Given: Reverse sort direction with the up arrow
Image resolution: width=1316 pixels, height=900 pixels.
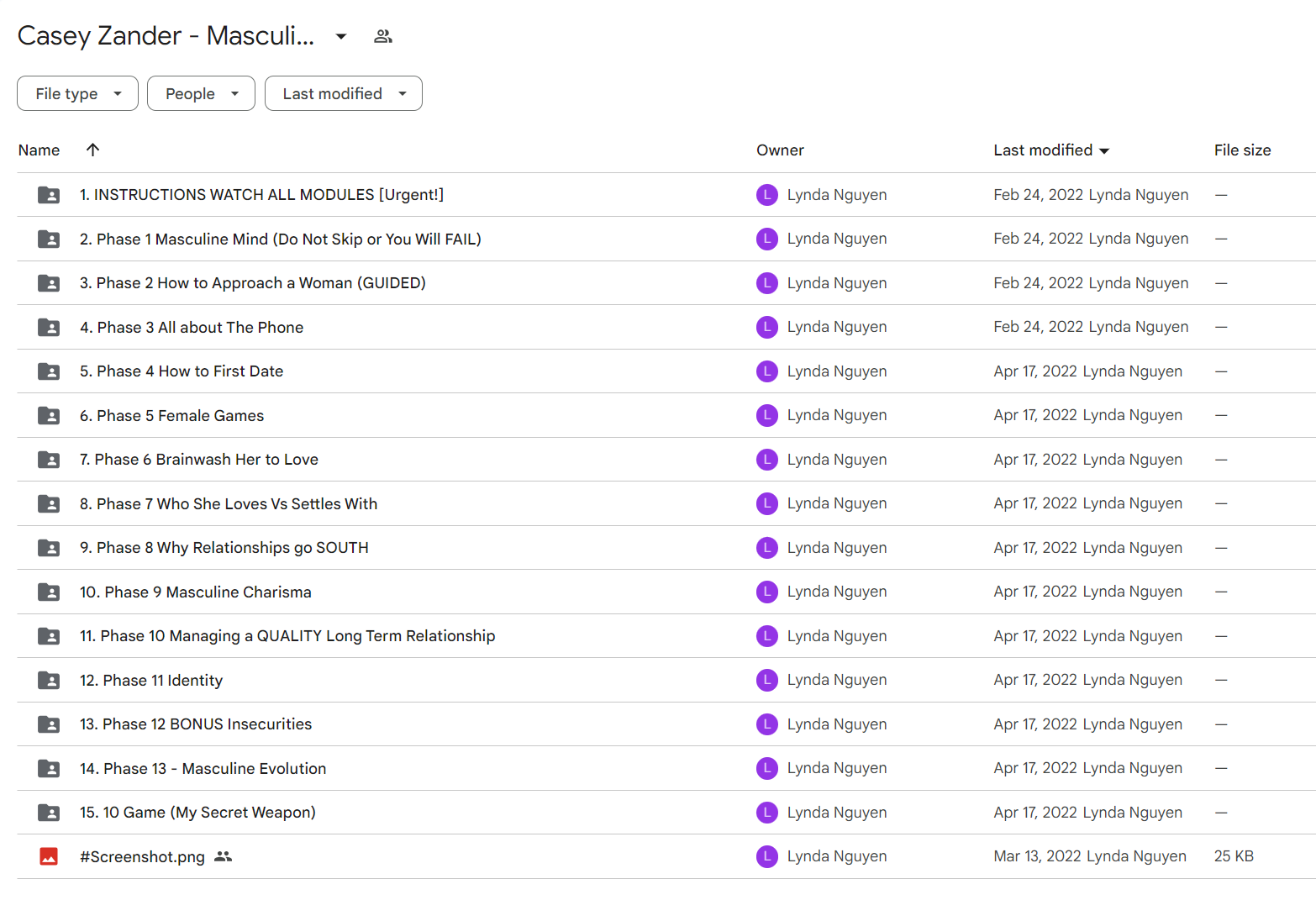Looking at the screenshot, I should click(92, 150).
